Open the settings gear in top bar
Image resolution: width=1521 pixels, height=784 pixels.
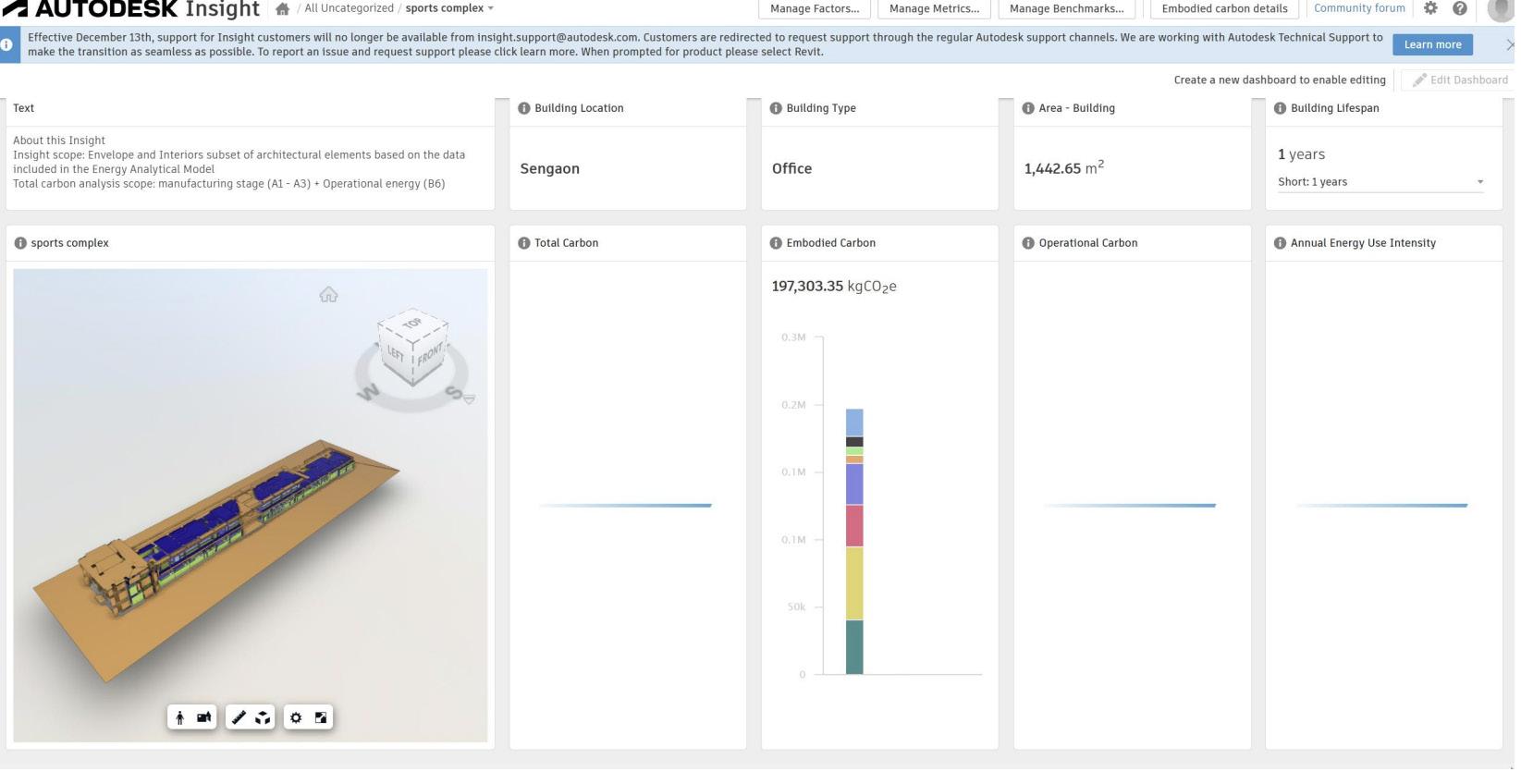pyautogui.click(x=1430, y=8)
